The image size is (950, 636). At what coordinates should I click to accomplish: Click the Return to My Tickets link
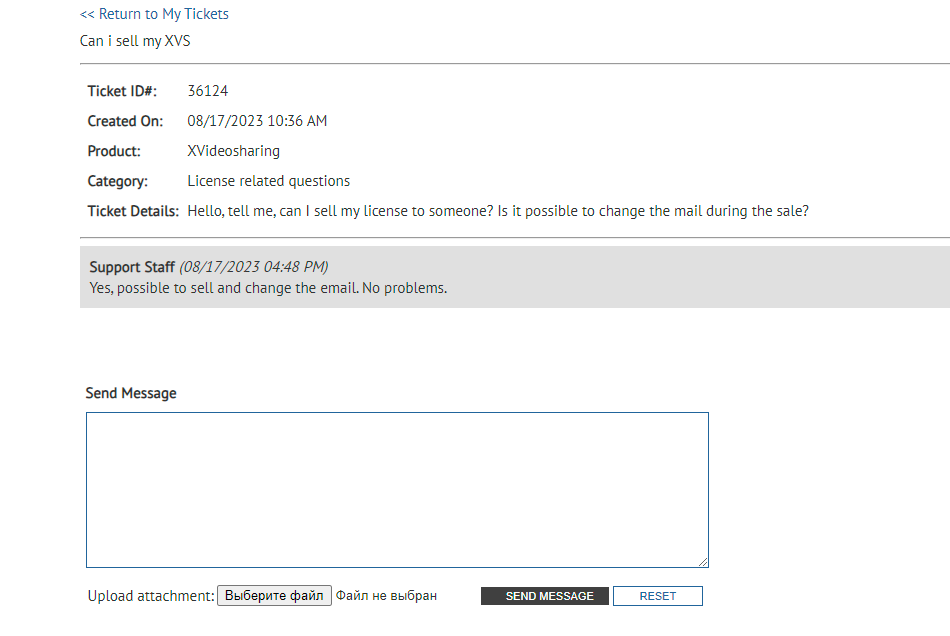pos(154,14)
